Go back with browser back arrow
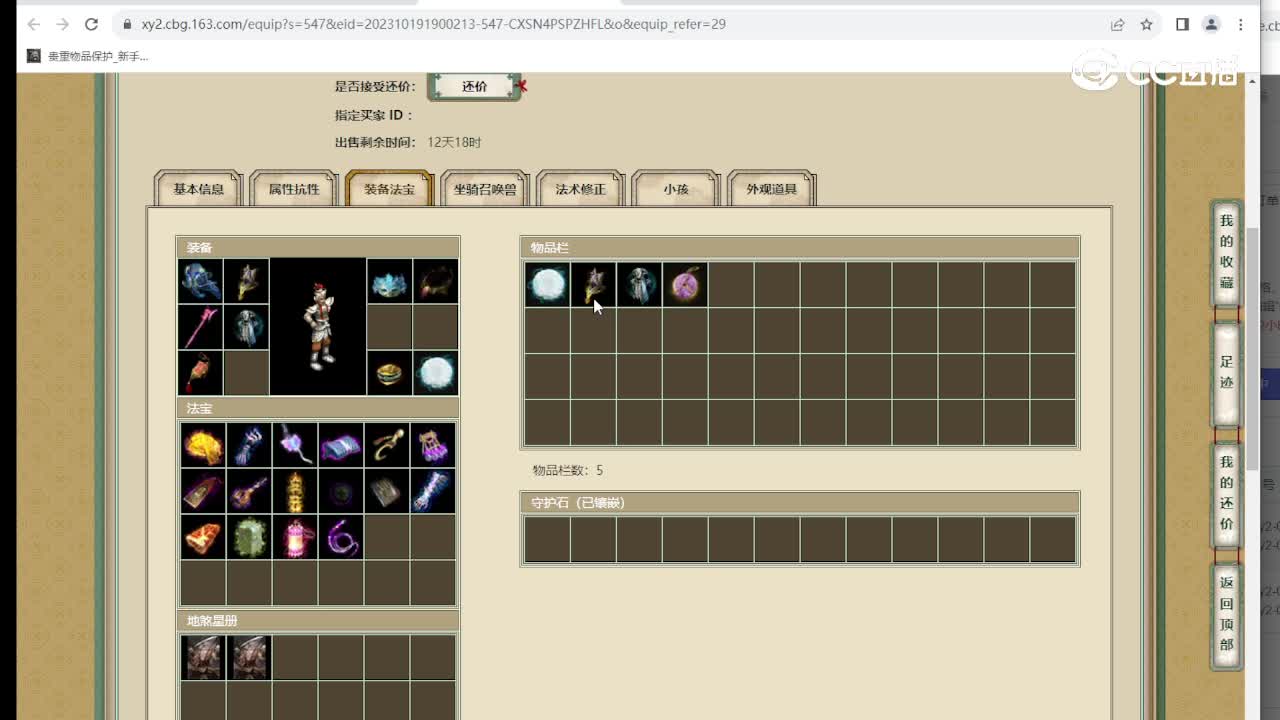 pos(33,24)
